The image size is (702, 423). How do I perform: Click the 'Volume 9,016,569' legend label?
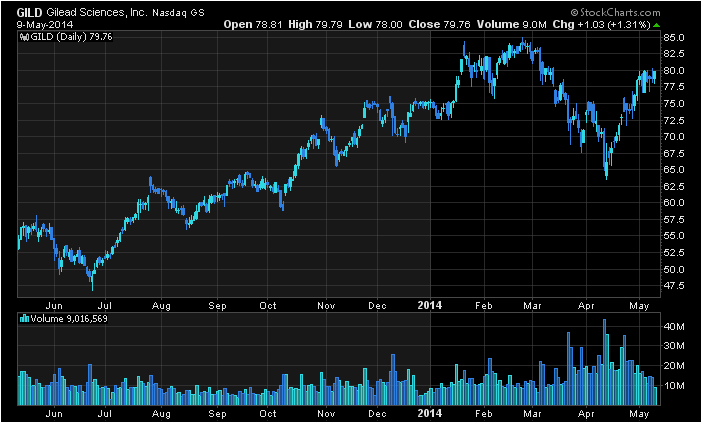pos(69,319)
